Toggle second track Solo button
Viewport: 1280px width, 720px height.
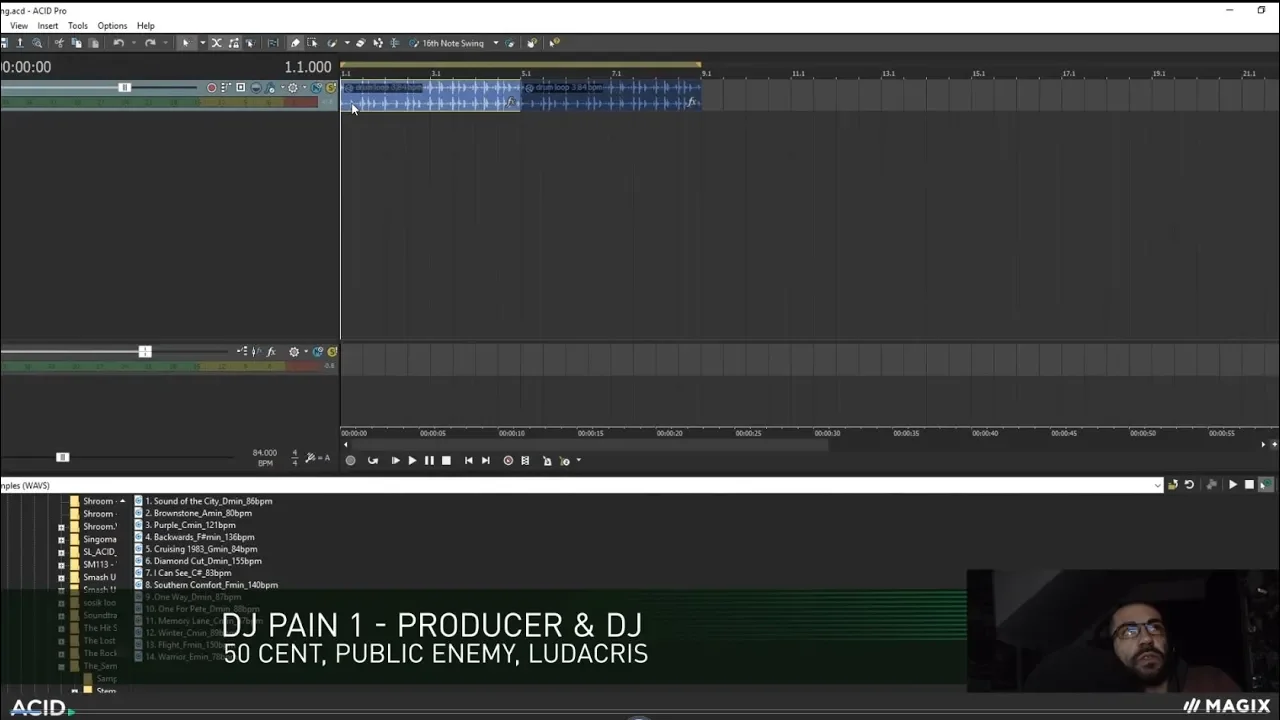point(332,351)
